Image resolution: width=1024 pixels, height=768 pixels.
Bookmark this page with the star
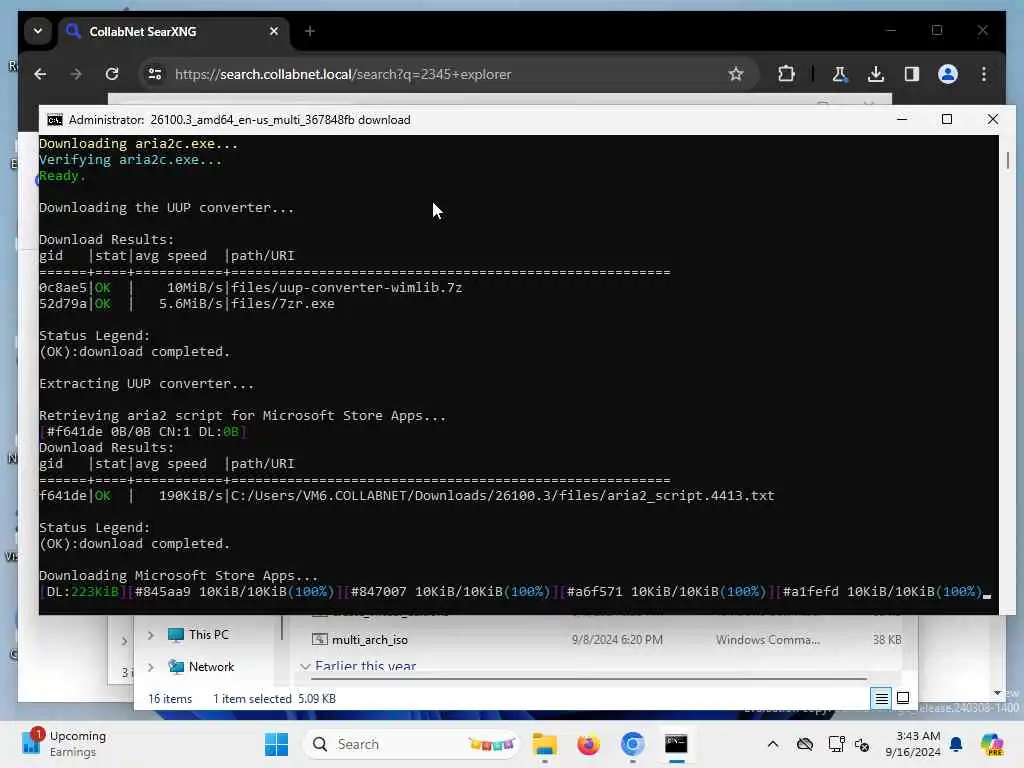pyautogui.click(x=736, y=74)
